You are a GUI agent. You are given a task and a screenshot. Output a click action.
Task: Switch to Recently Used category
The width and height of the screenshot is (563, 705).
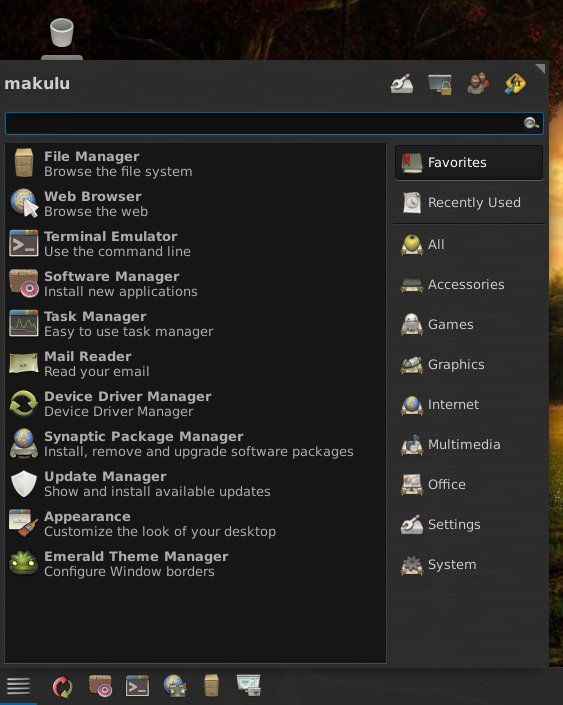[469, 202]
